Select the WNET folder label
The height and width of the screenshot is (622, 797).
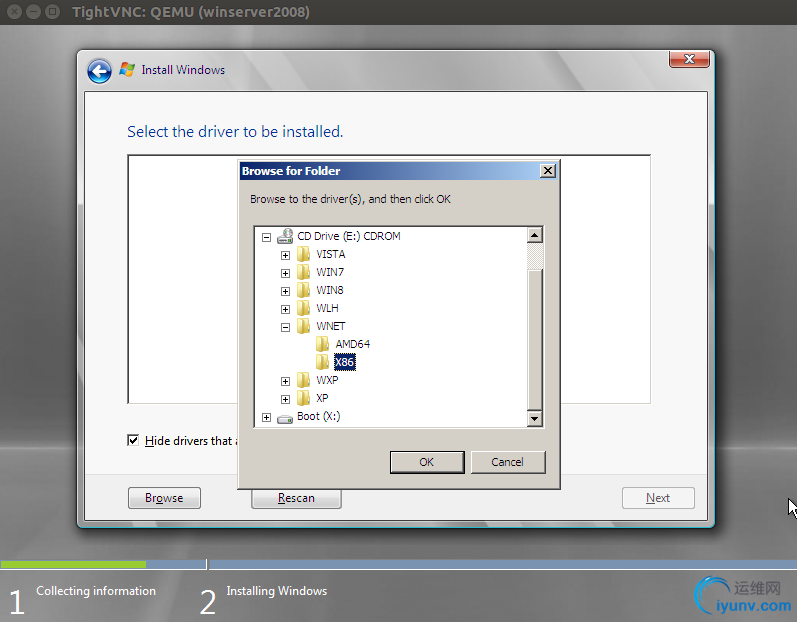pyautogui.click(x=331, y=326)
